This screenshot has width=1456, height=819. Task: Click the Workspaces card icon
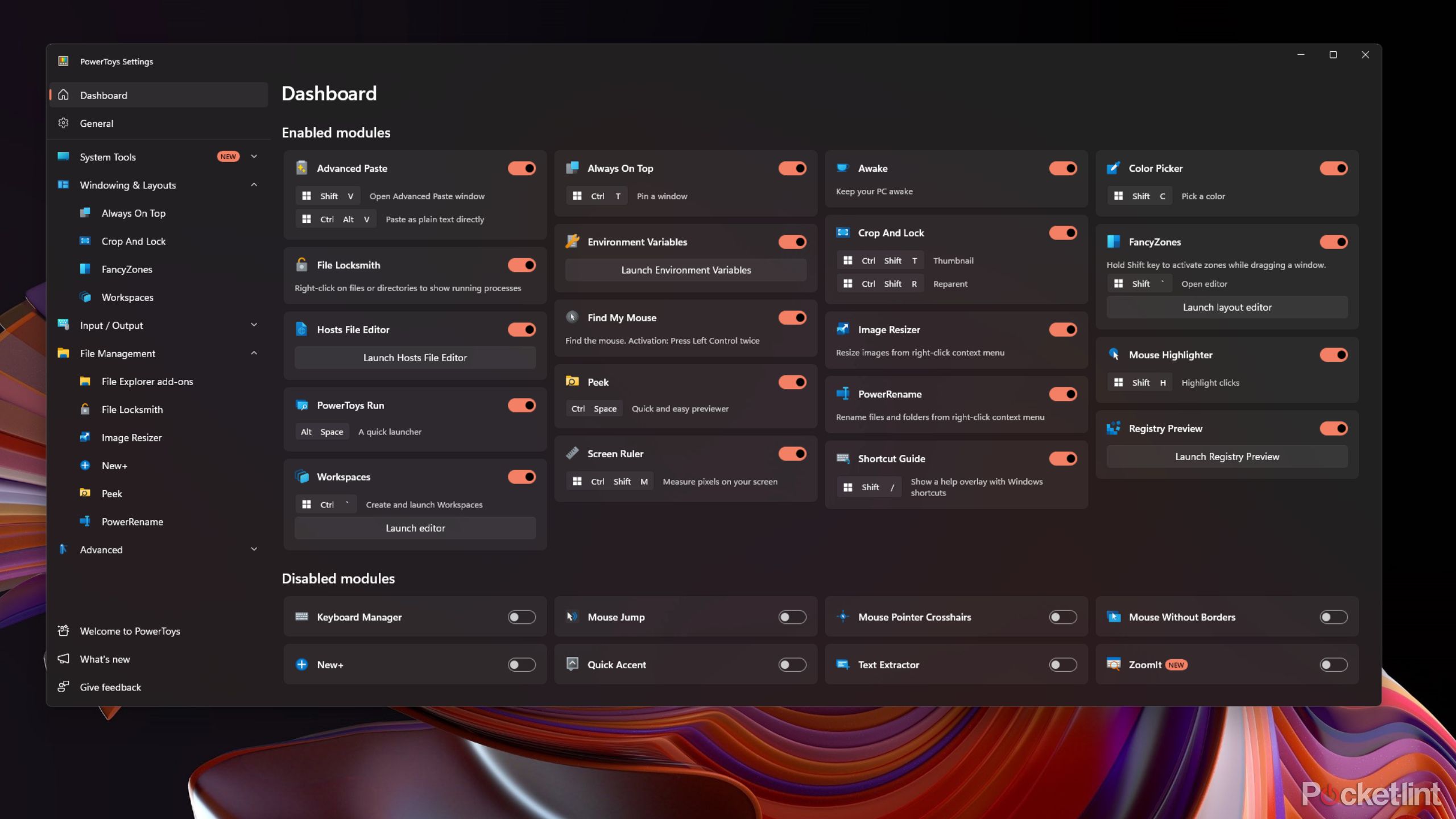coord(301,476)
